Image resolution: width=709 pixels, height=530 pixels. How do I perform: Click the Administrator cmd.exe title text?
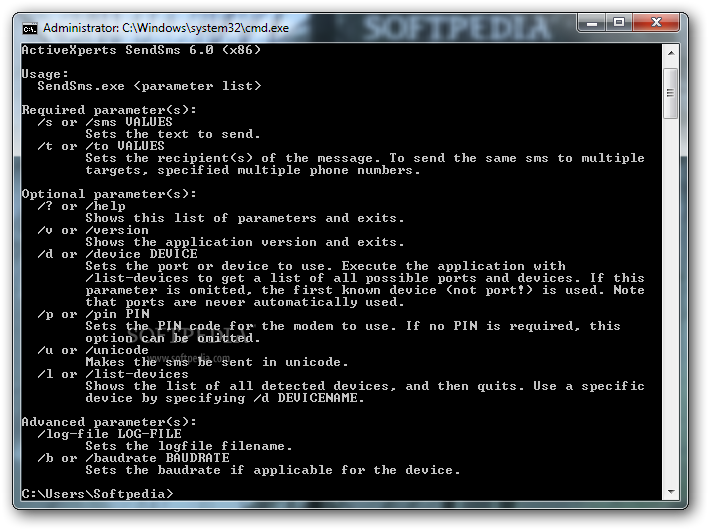point(166,28)
